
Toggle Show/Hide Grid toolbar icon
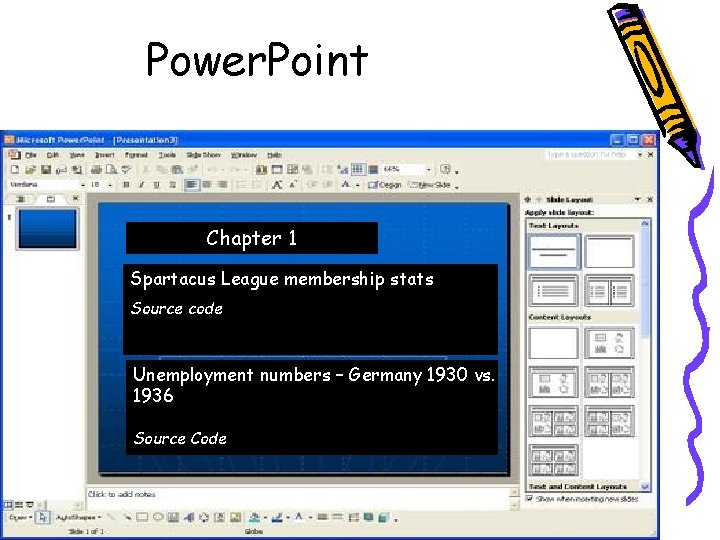(358, 169)
